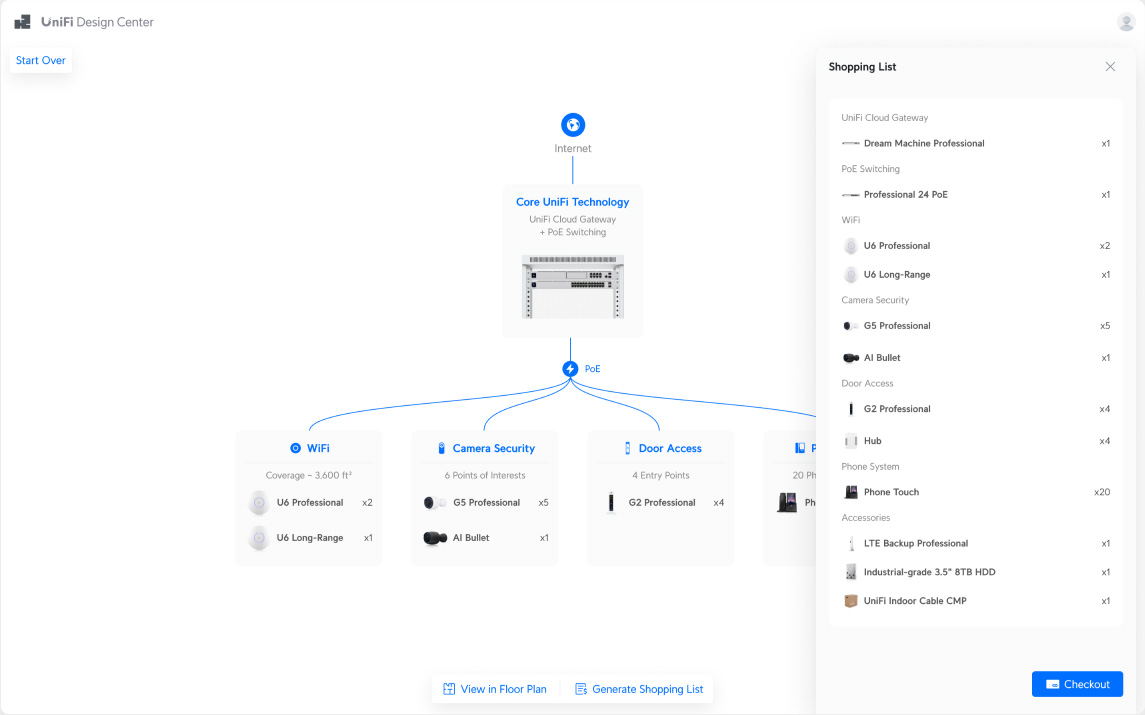The image size is (1145, 715).
Task: Click the rack equipment image in Core card
Action: tap(572, 287)
